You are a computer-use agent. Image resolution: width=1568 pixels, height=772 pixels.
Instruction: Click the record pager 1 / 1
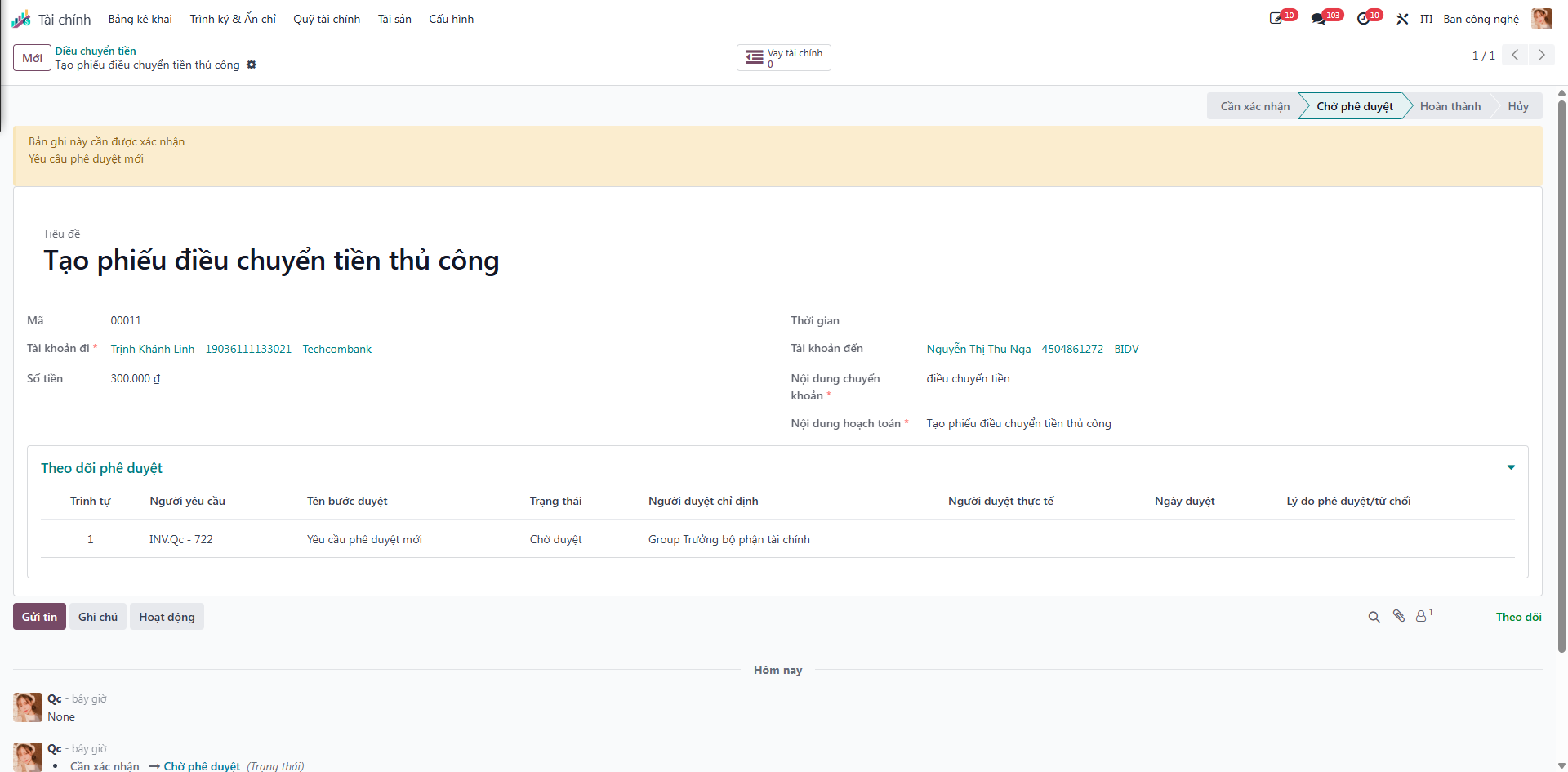point(1483,56)
